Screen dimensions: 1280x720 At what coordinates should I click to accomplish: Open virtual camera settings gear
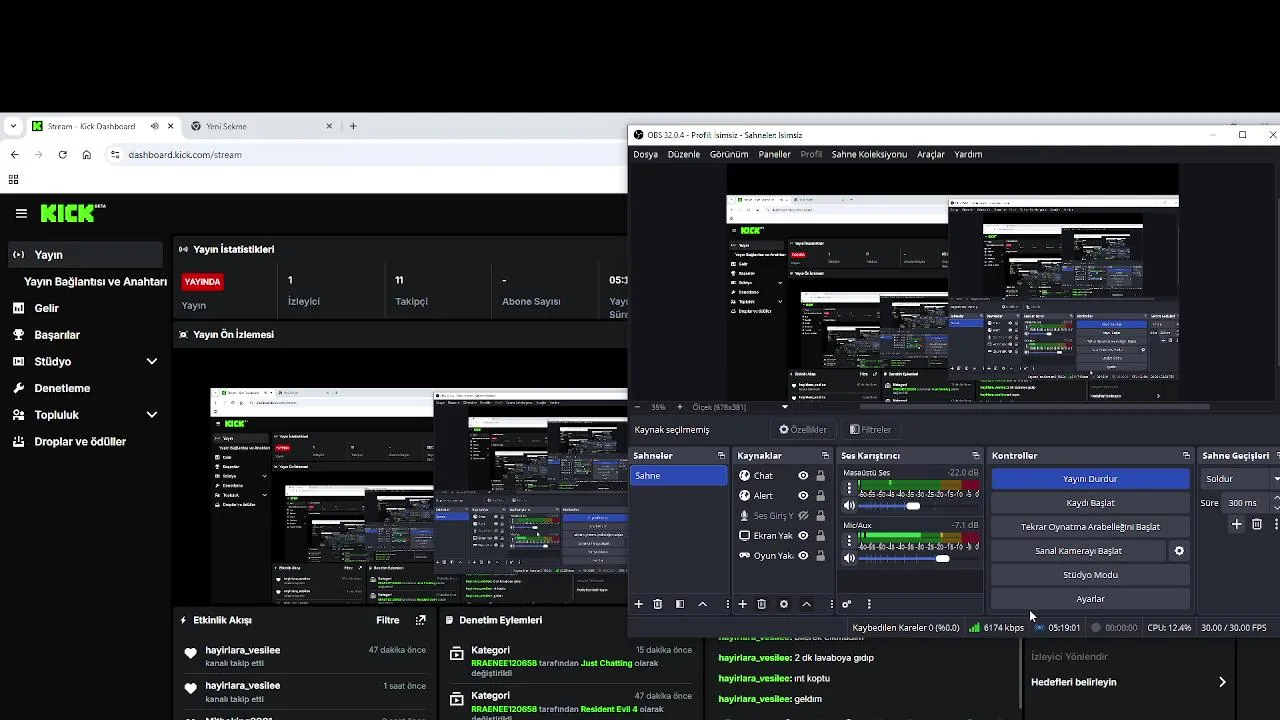tap(1179, 551)
